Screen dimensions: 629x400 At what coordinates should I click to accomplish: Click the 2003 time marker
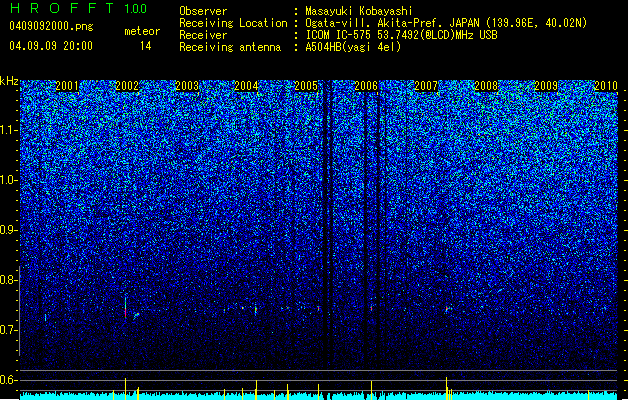(187, 86)
